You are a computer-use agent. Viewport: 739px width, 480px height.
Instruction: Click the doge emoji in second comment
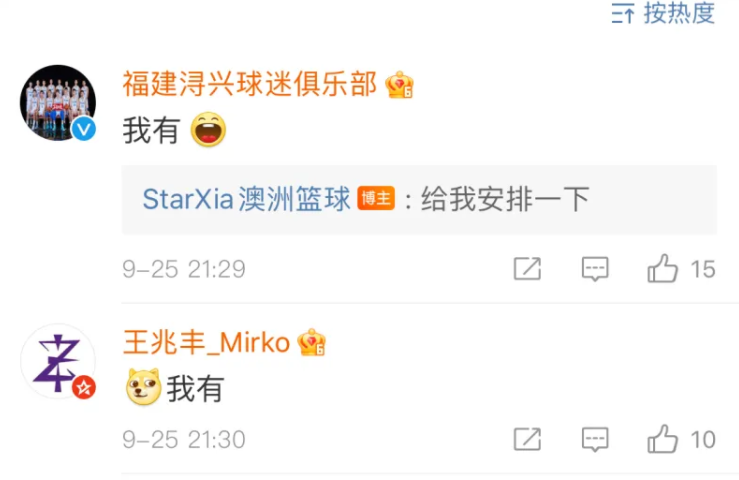[x=144, y=387]
